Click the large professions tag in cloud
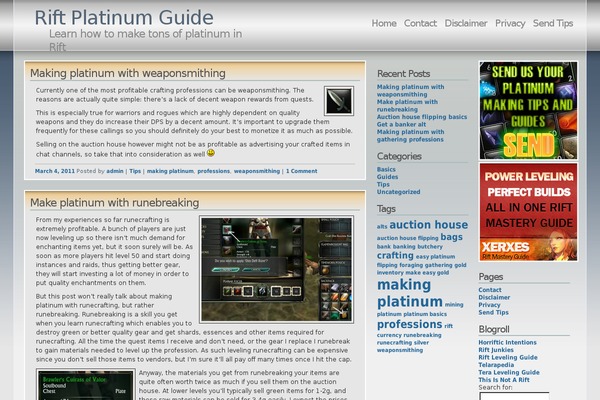Screen dimensions: 600x400 pos(409,324)
